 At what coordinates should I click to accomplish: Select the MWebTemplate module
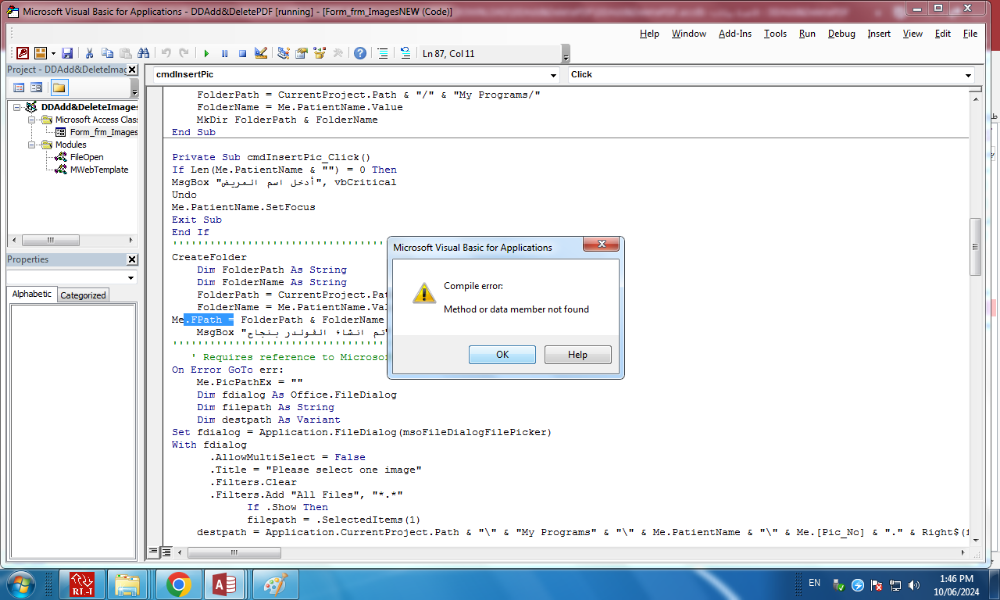click(x=99, y=170)
